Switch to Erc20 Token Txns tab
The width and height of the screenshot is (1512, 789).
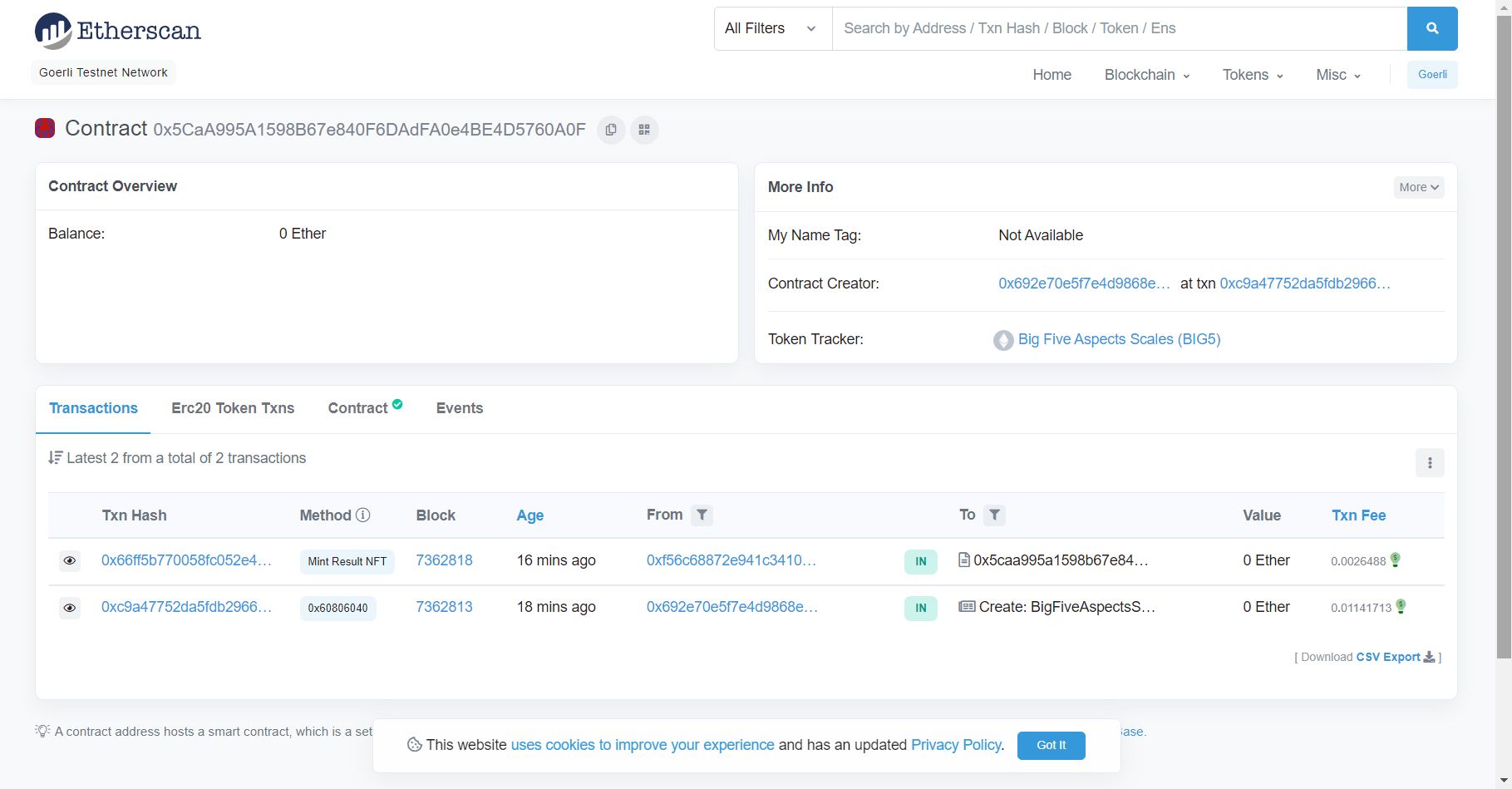[x=233, y=408]
